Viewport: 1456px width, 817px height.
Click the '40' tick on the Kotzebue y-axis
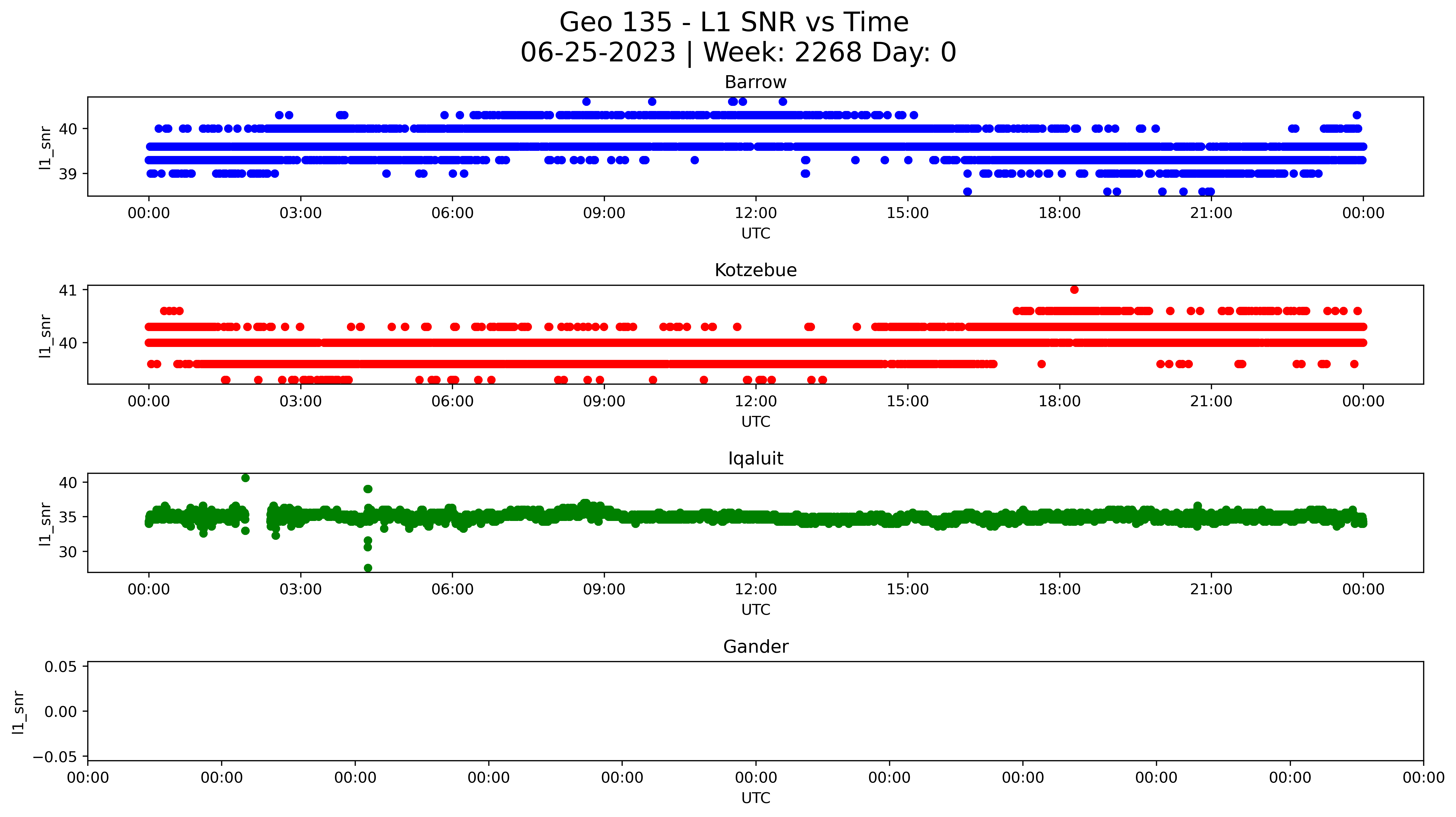click(x=68, y=343)
